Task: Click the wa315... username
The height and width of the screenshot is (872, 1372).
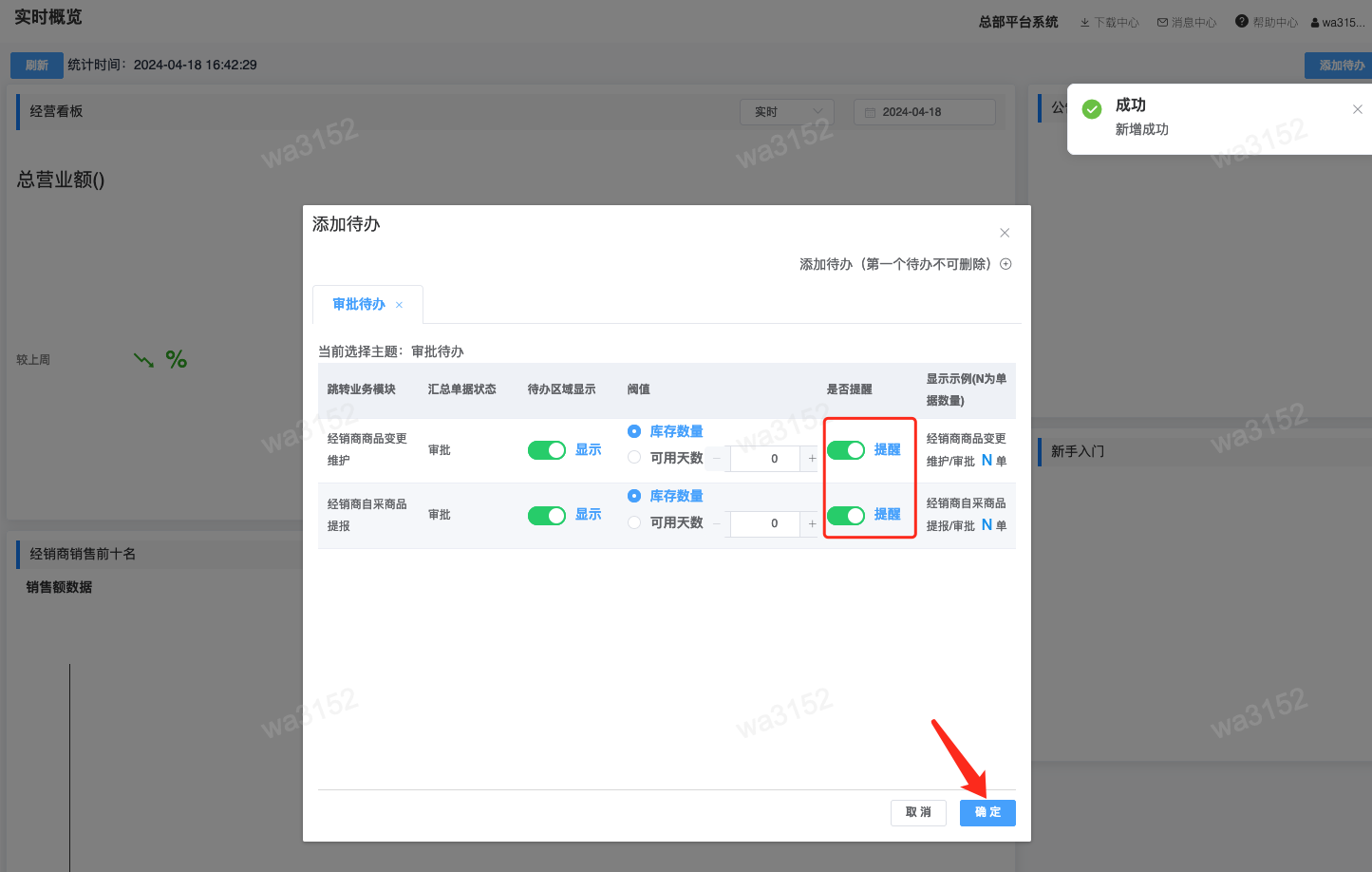Action: [1344, 23]
